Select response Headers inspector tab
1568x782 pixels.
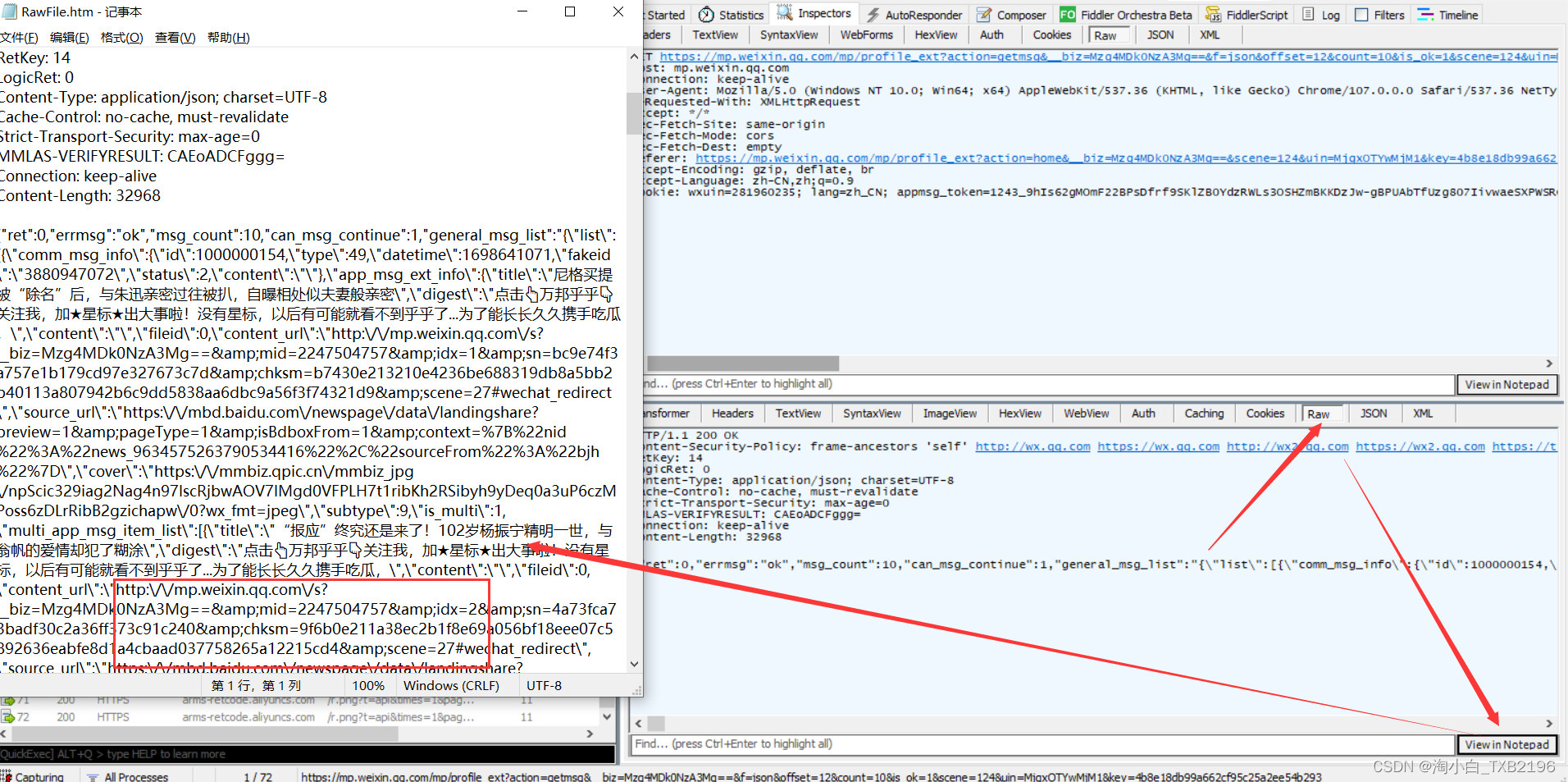pyautogui.click(x=732, y=414)
